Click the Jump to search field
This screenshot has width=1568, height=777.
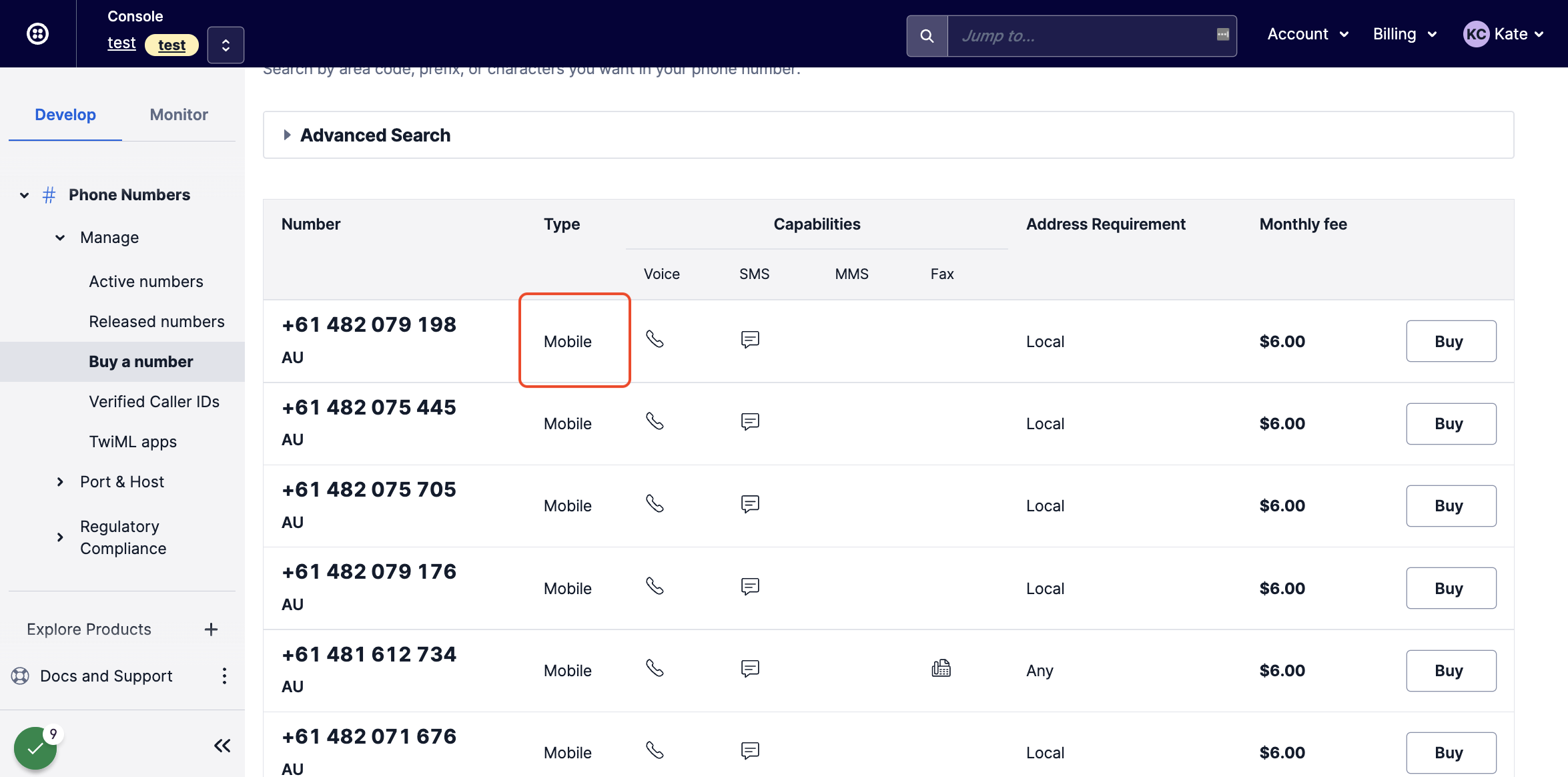click(x=1081, y=36)
